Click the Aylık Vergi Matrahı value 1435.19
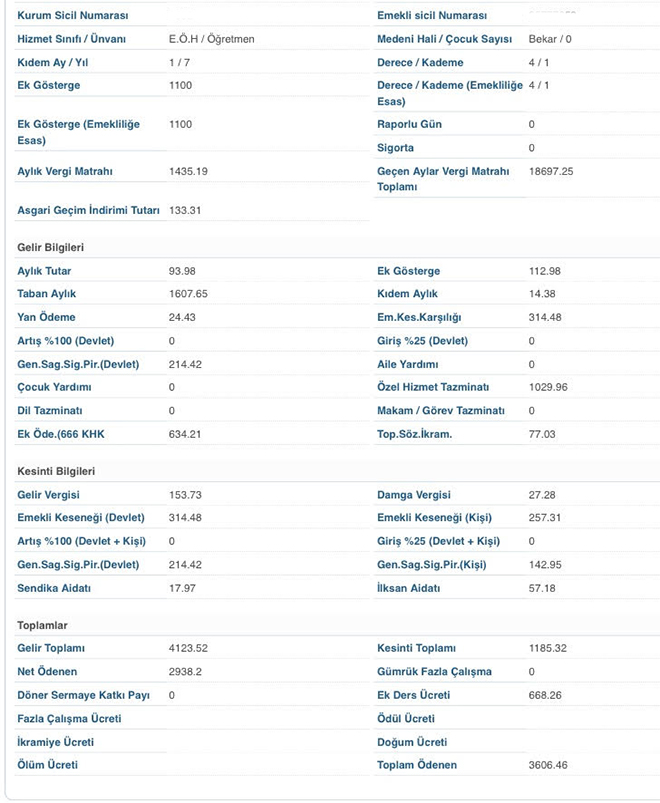This screenshot has width=660, height=803. (x=188, y=171)
